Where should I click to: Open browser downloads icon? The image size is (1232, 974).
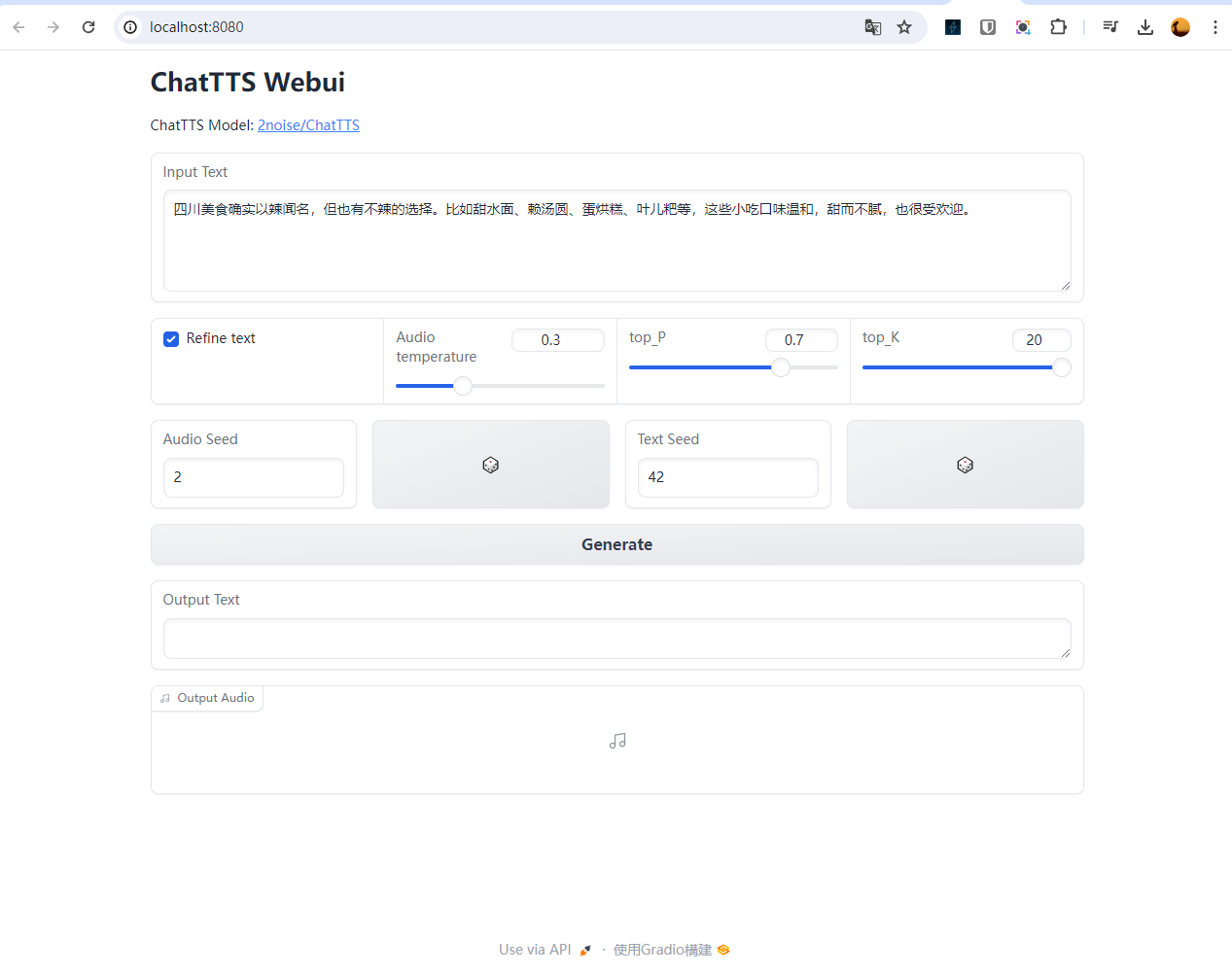1145,27
